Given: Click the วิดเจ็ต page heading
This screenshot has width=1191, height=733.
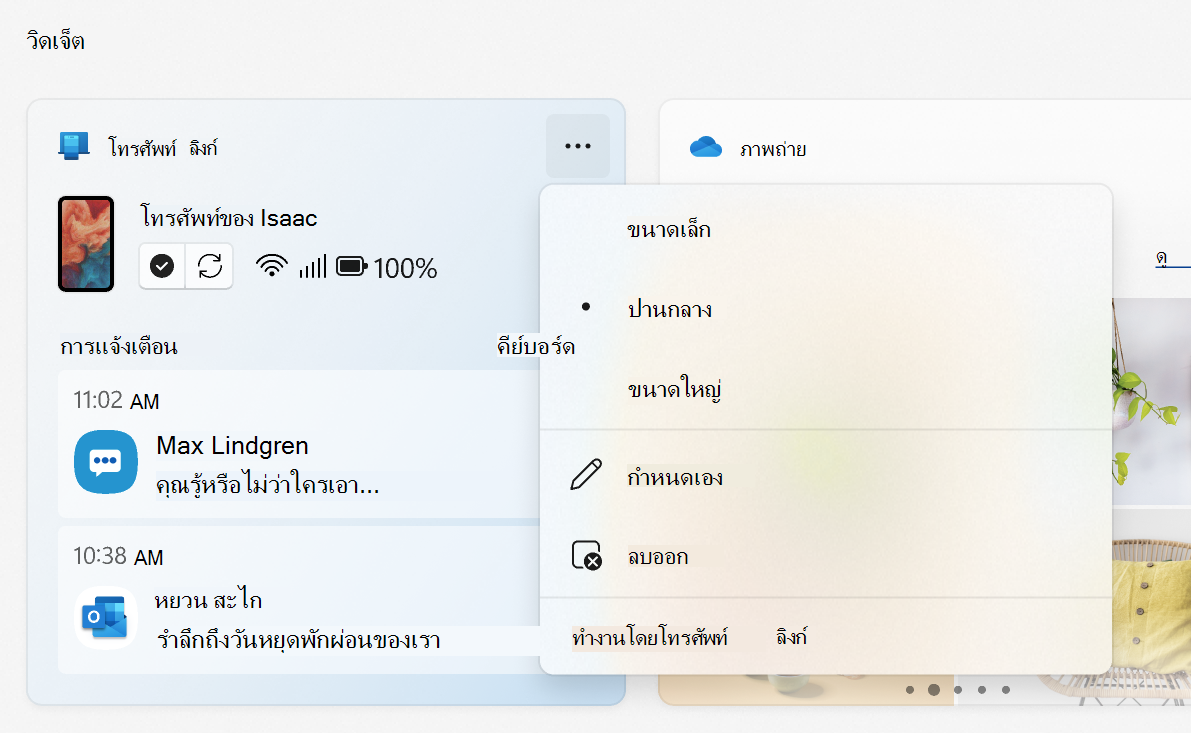Looking at the screenshot, I should click(x=55, y=39).
